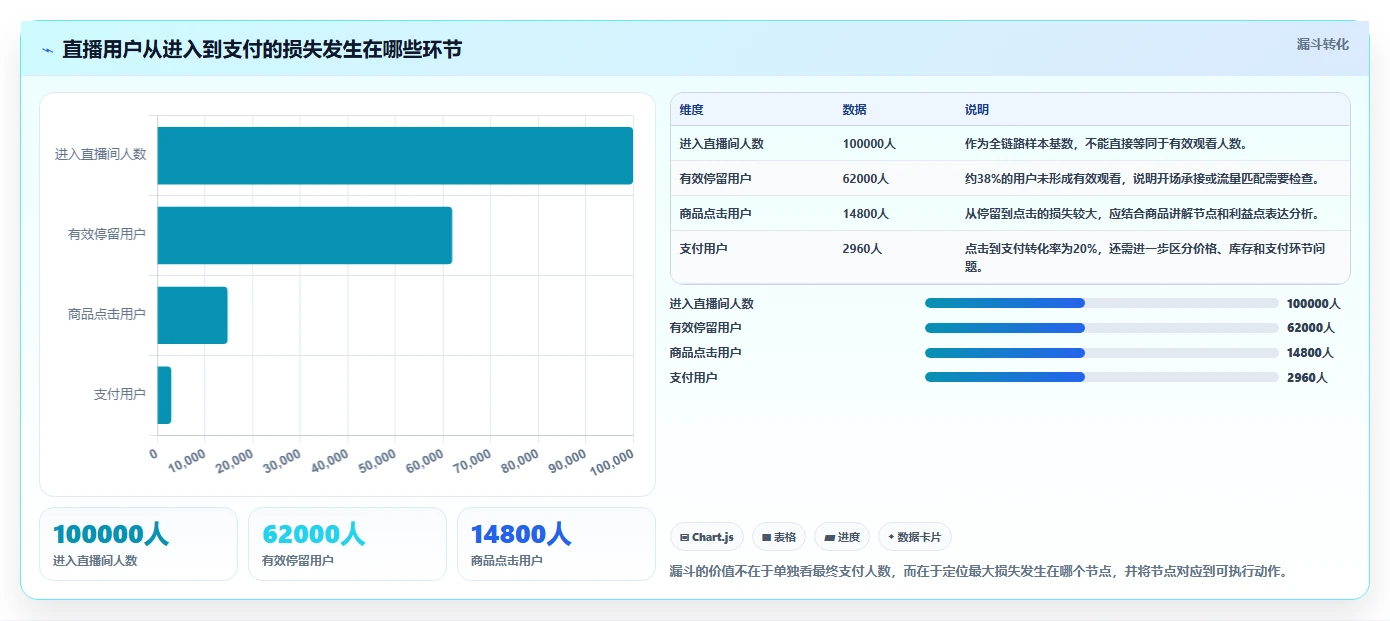This screenshot has width=1390, height=621.
Task: Click the 维度 column header
Action: tap(692, 110)
